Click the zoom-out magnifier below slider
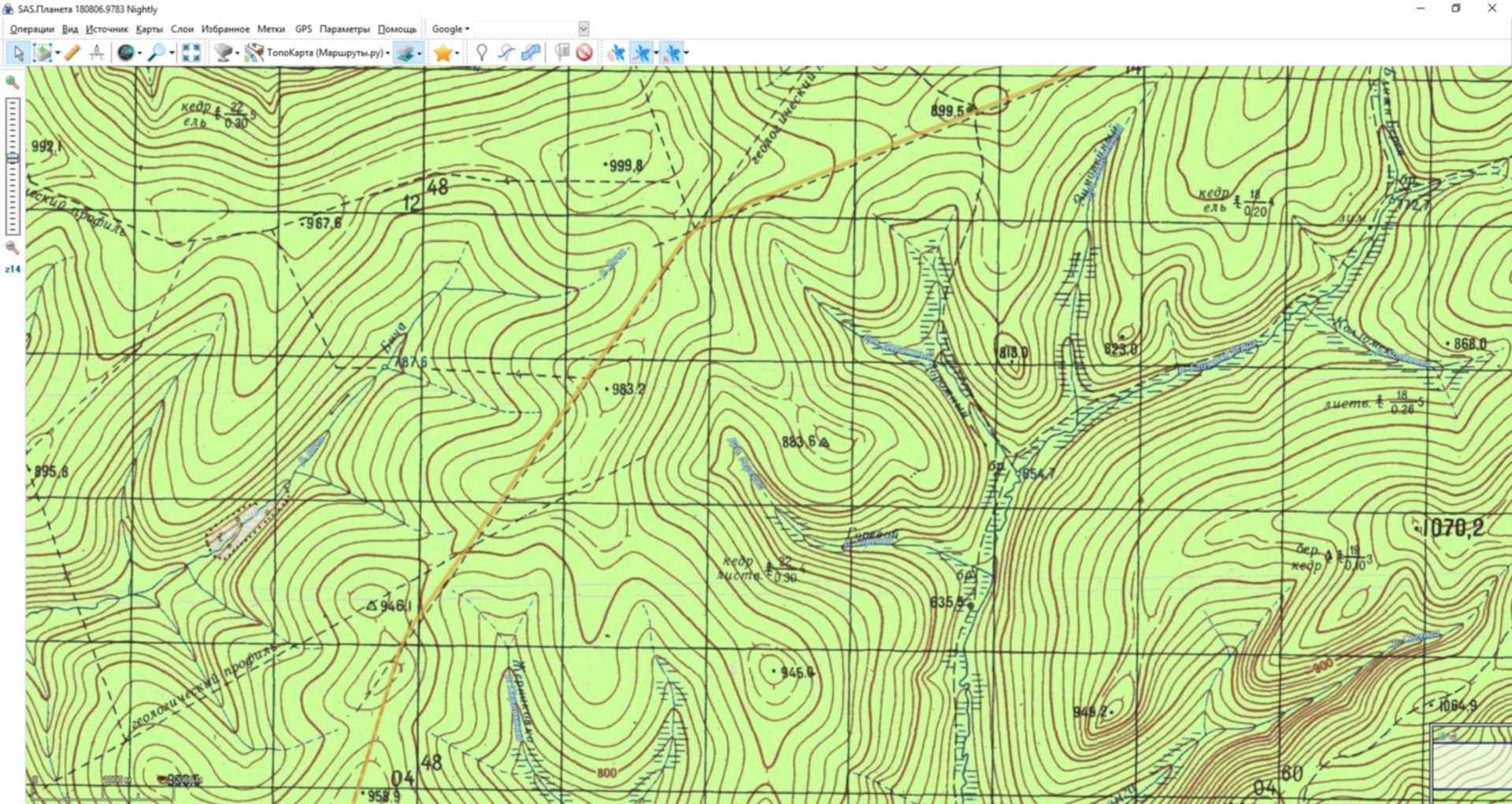 [12, 247]
